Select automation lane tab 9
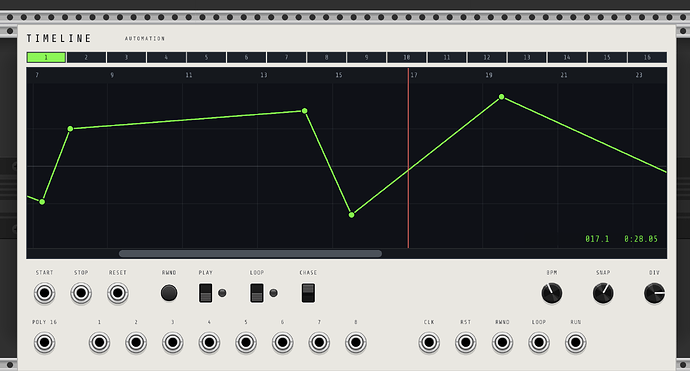This screenshot has width=690, height=371. click(367, 57)
